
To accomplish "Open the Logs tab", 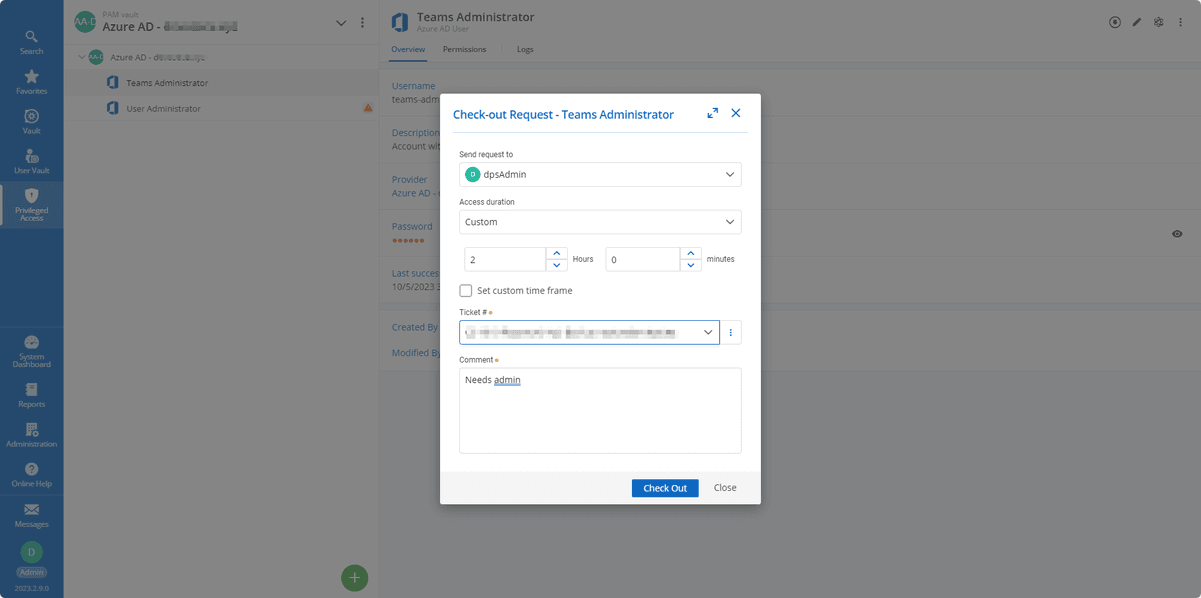I will click(x=525, y=49).
